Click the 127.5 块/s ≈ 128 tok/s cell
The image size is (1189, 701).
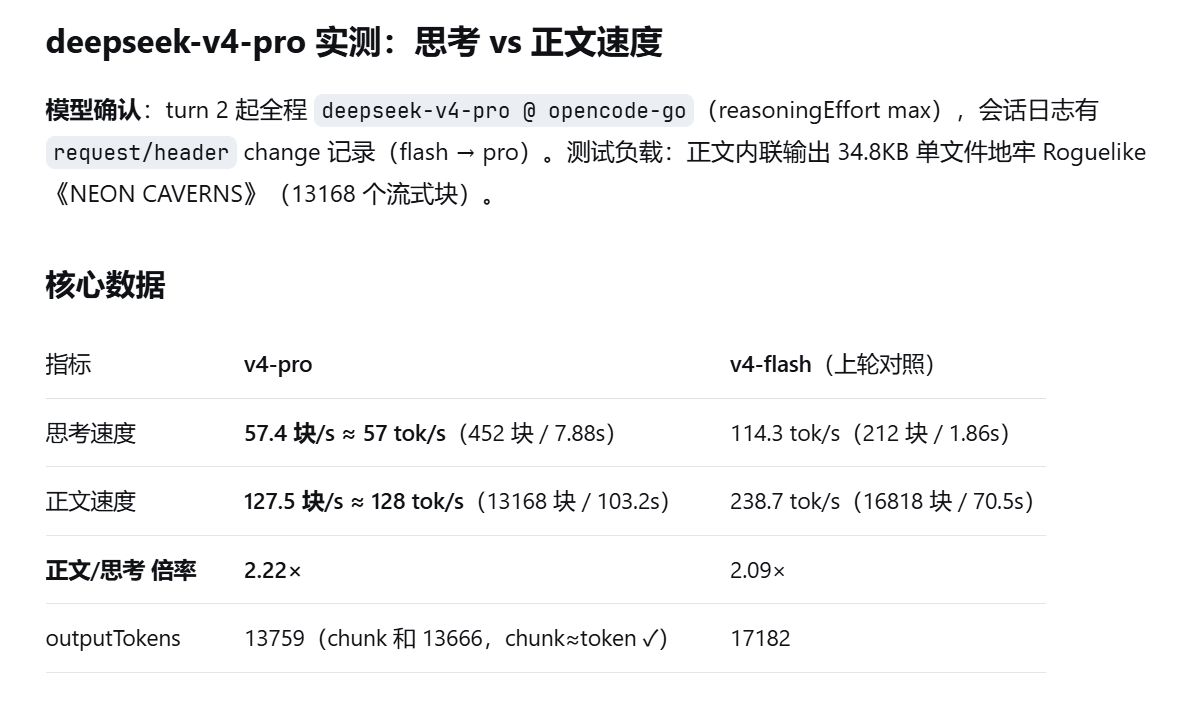click(456, 501)
